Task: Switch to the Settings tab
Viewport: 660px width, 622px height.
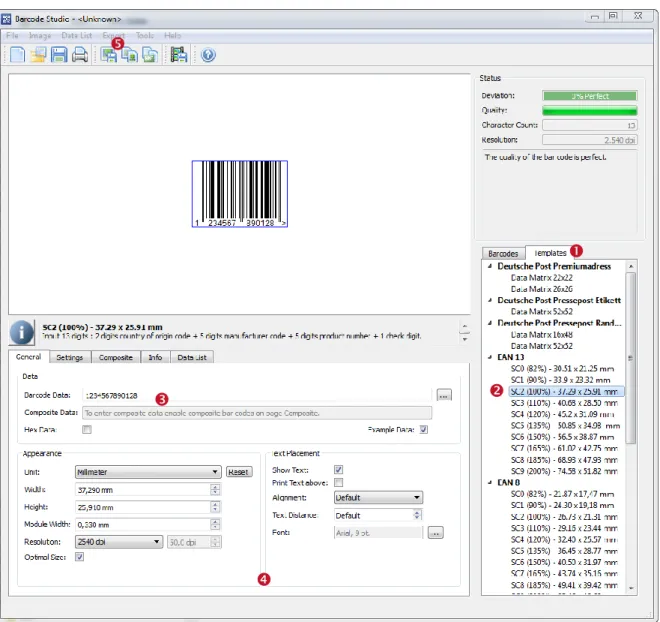Action: [70, 357]
